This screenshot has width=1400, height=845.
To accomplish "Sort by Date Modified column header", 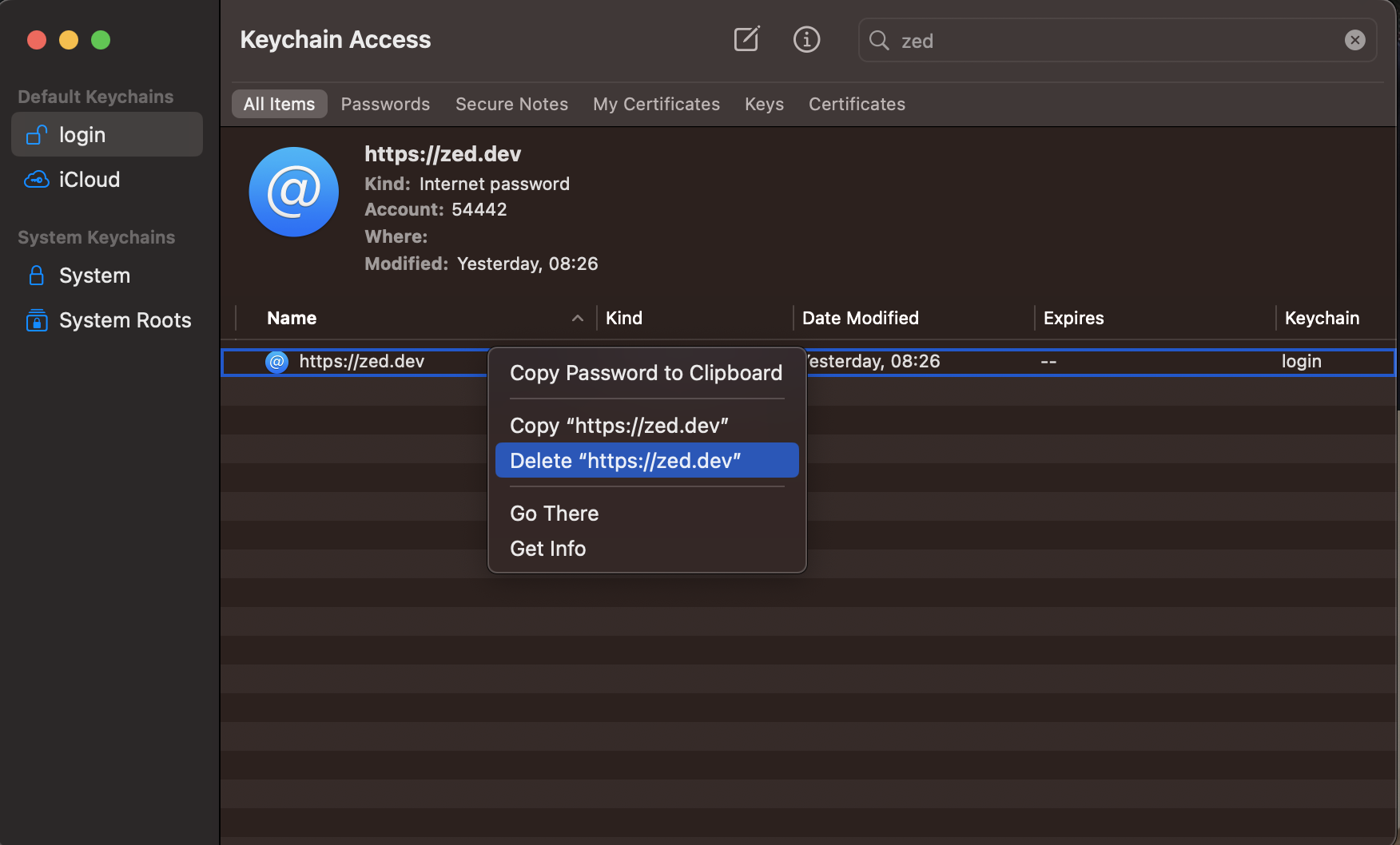I will coord(860,319).
